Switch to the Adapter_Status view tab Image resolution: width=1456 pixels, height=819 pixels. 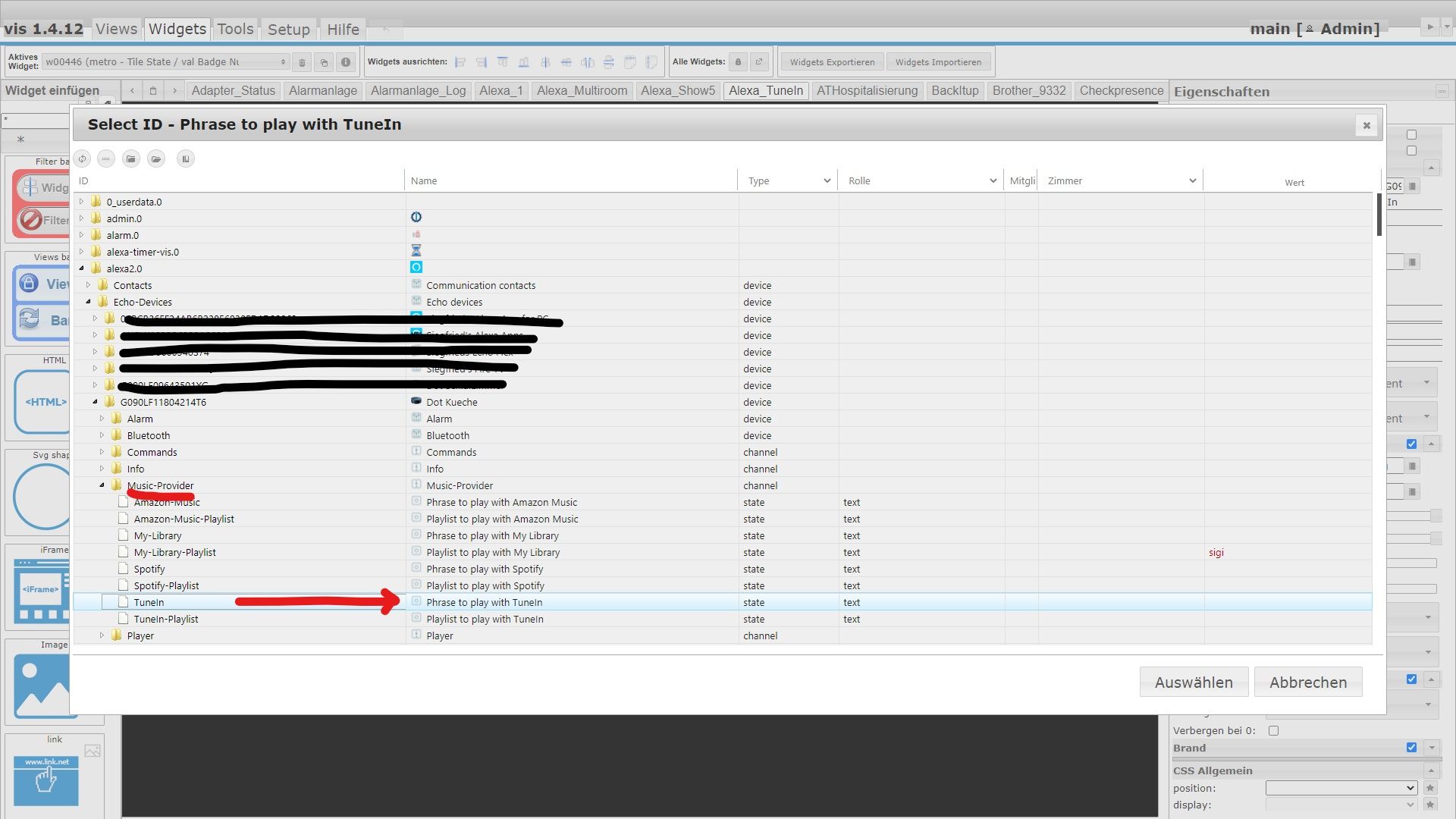click(234, 91)
